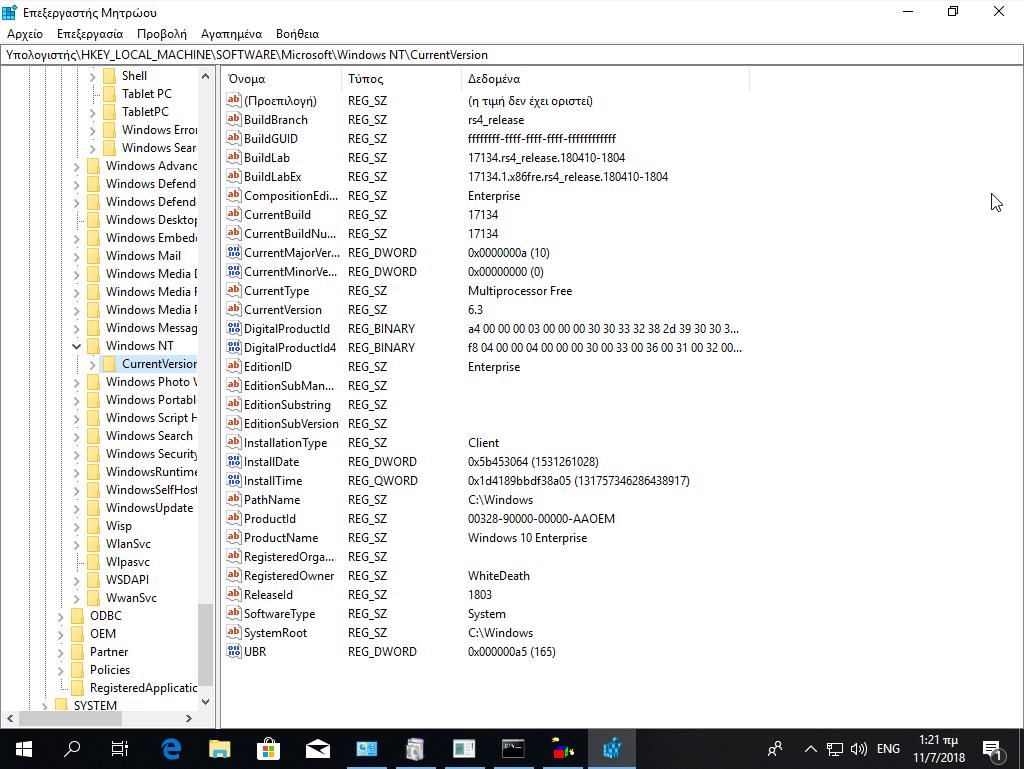1024x769 pixels.
Task: Click the tree scroll down arrow
Action: (206, 702)
